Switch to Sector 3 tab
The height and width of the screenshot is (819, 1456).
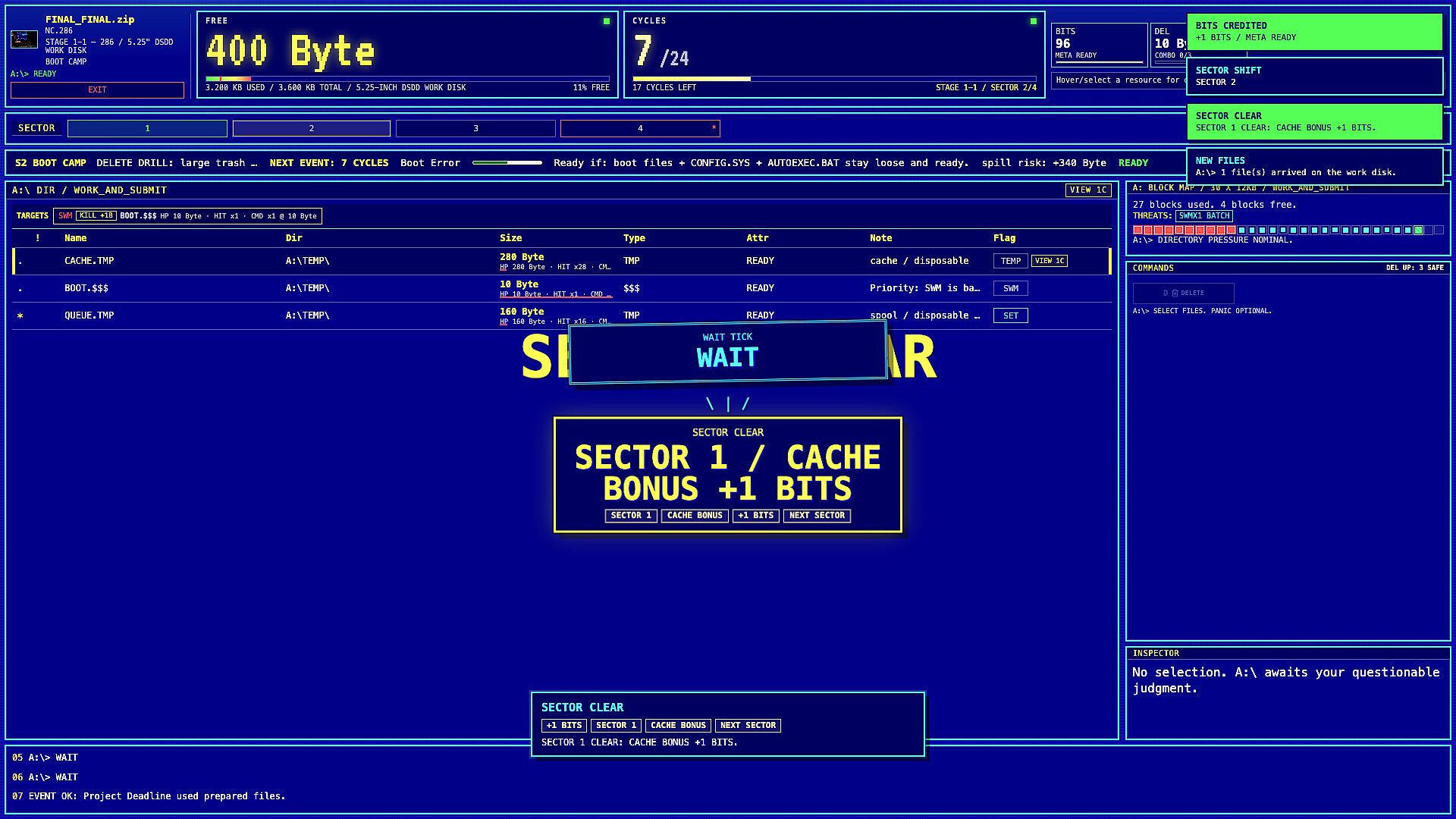tap(475, 129)
